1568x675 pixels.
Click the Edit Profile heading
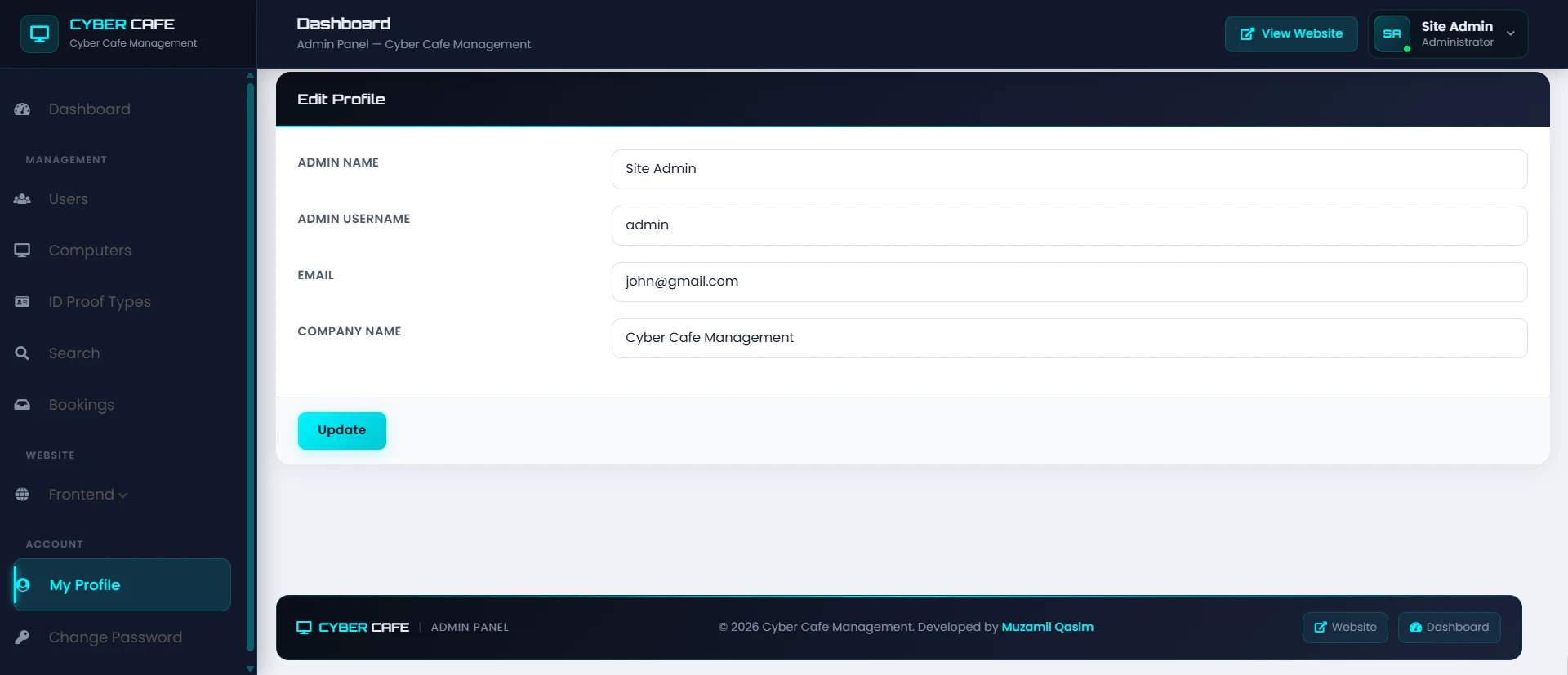coord(341,100)
